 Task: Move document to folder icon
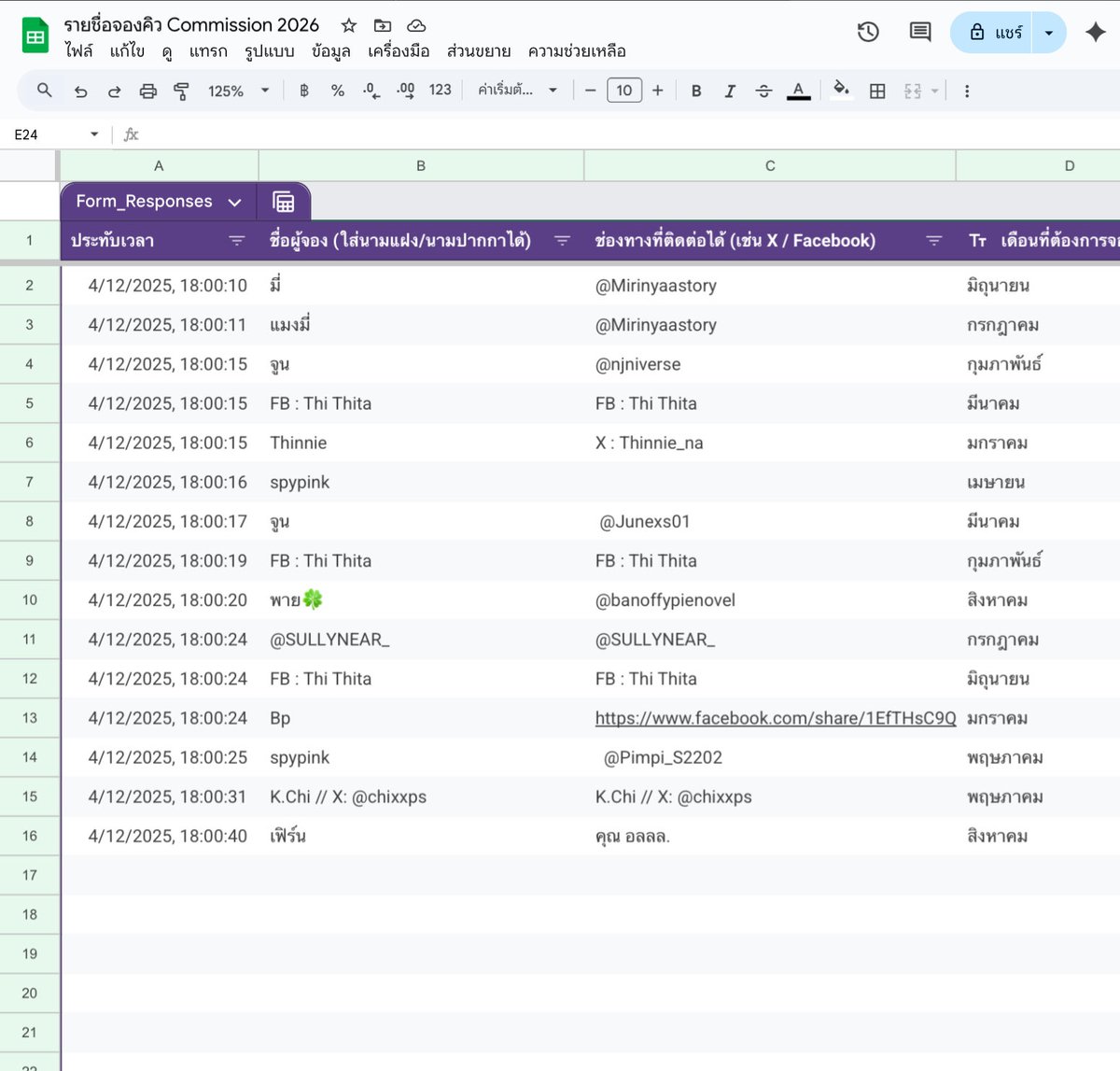tap(383, 25)
